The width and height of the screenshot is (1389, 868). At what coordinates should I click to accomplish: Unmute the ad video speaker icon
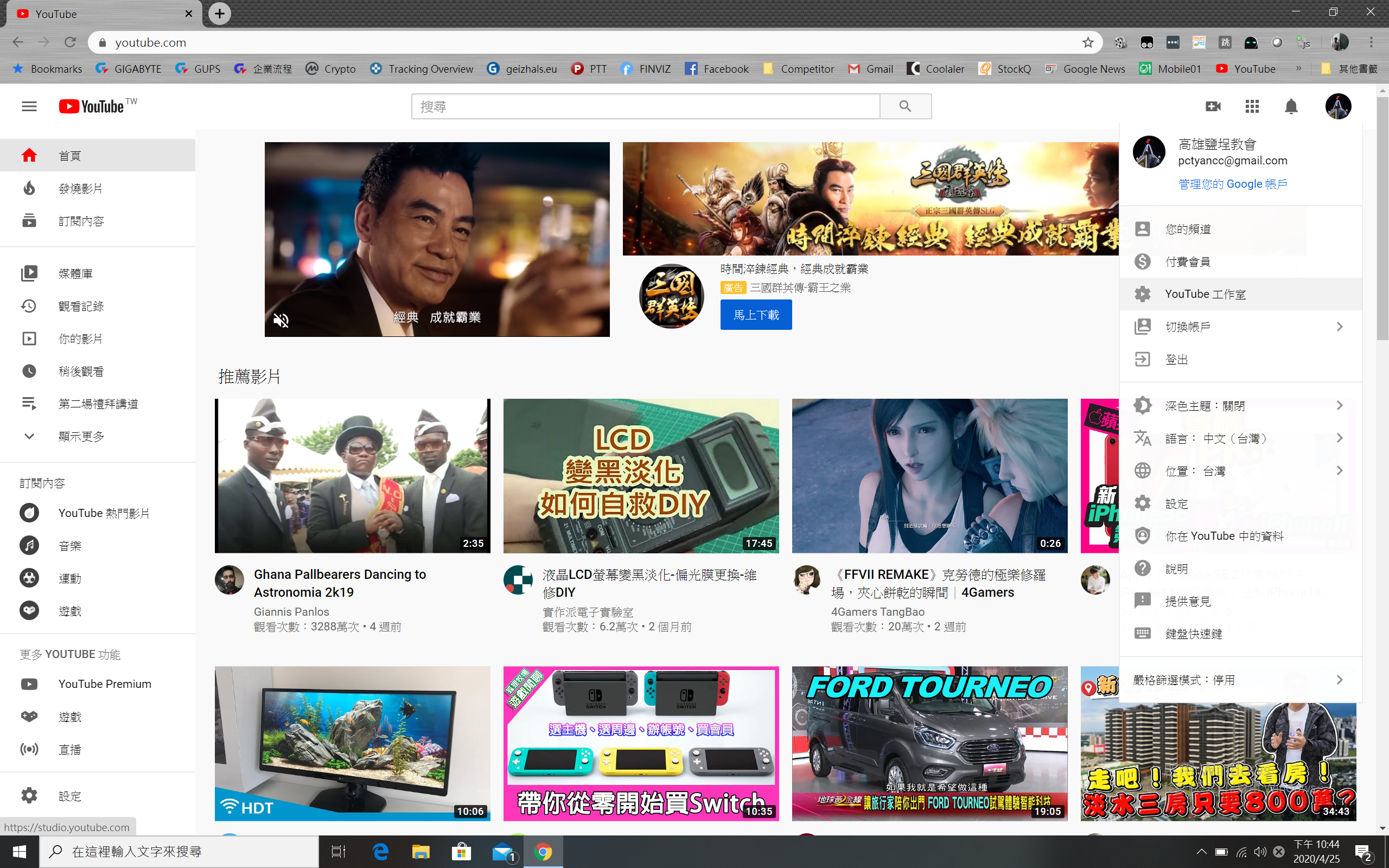[x=281, y=320]
